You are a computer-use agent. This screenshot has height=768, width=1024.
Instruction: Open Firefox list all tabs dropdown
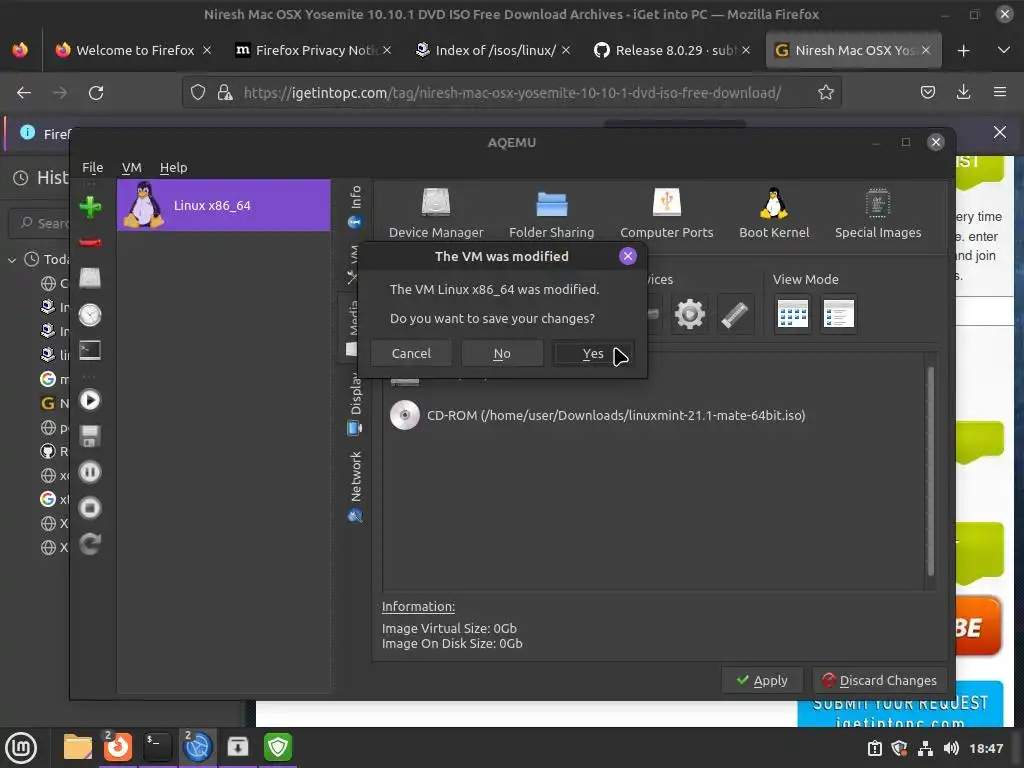coord(1004,50)
